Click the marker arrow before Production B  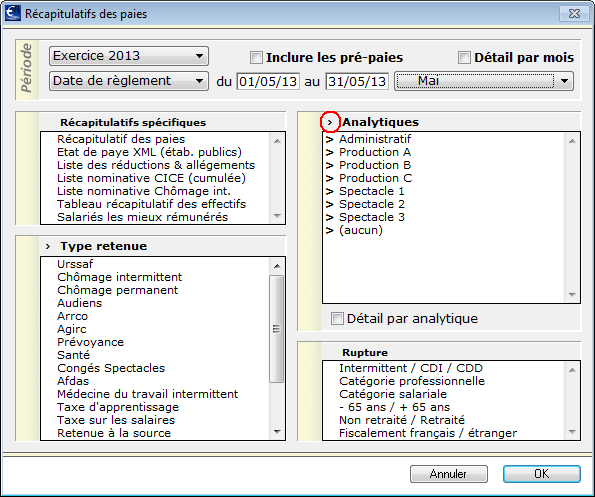[x=329, y=165]
